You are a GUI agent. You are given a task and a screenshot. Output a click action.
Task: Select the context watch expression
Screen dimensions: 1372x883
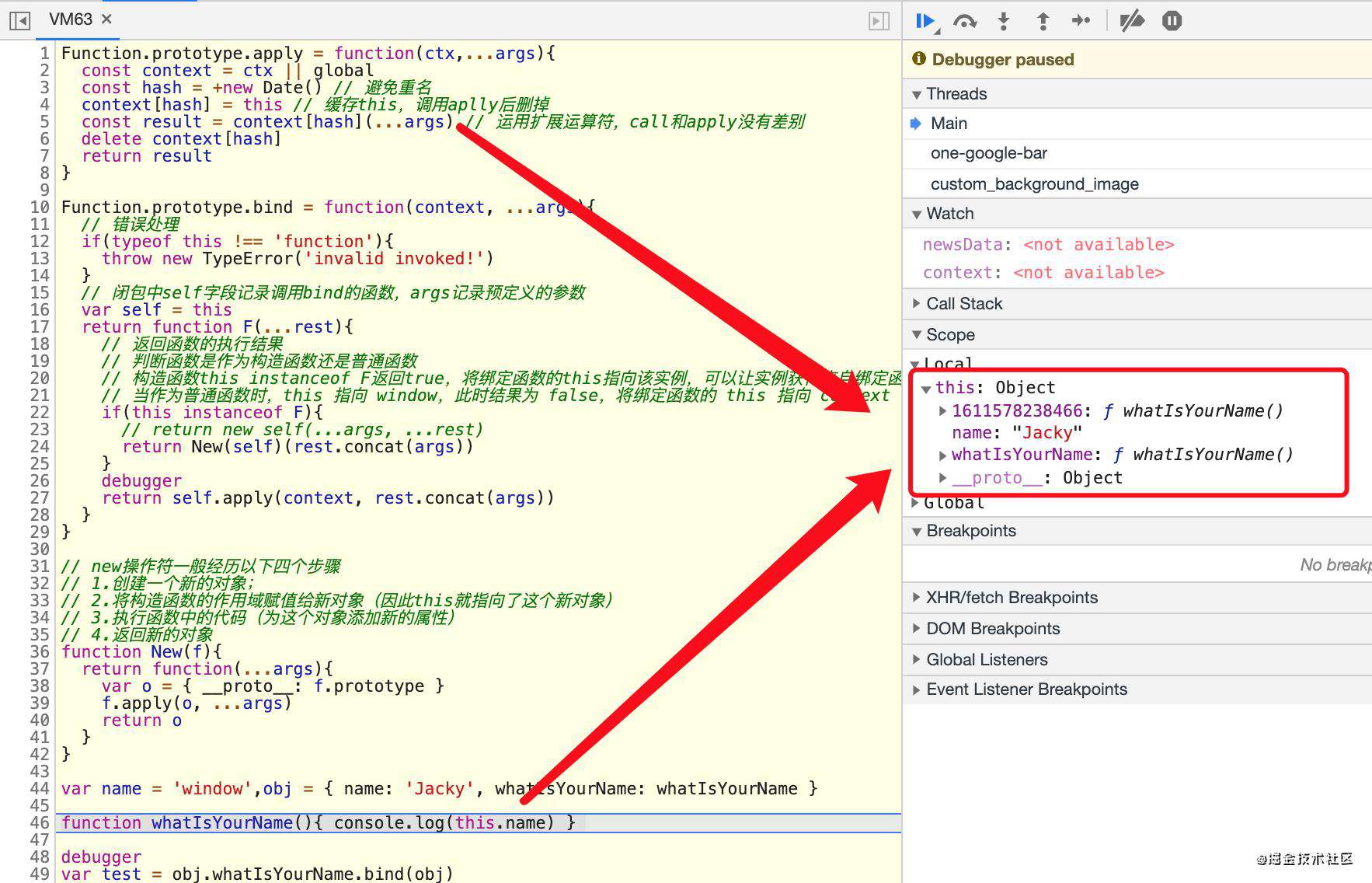[1043, 273]
